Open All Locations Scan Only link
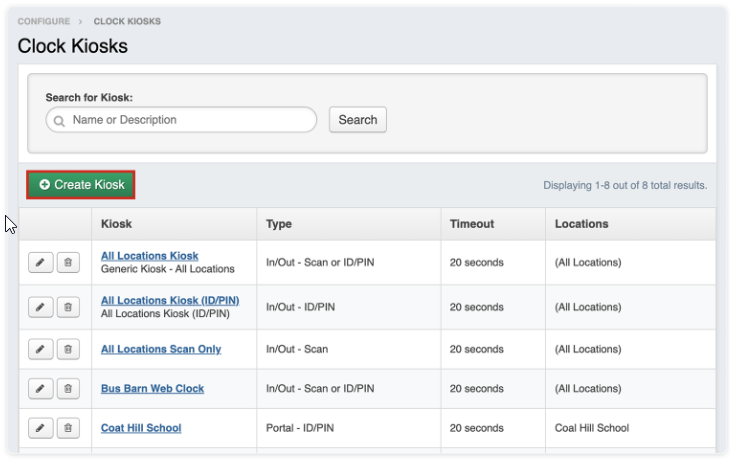The width and height of the screenshot is (730, 464). point(161,349)
